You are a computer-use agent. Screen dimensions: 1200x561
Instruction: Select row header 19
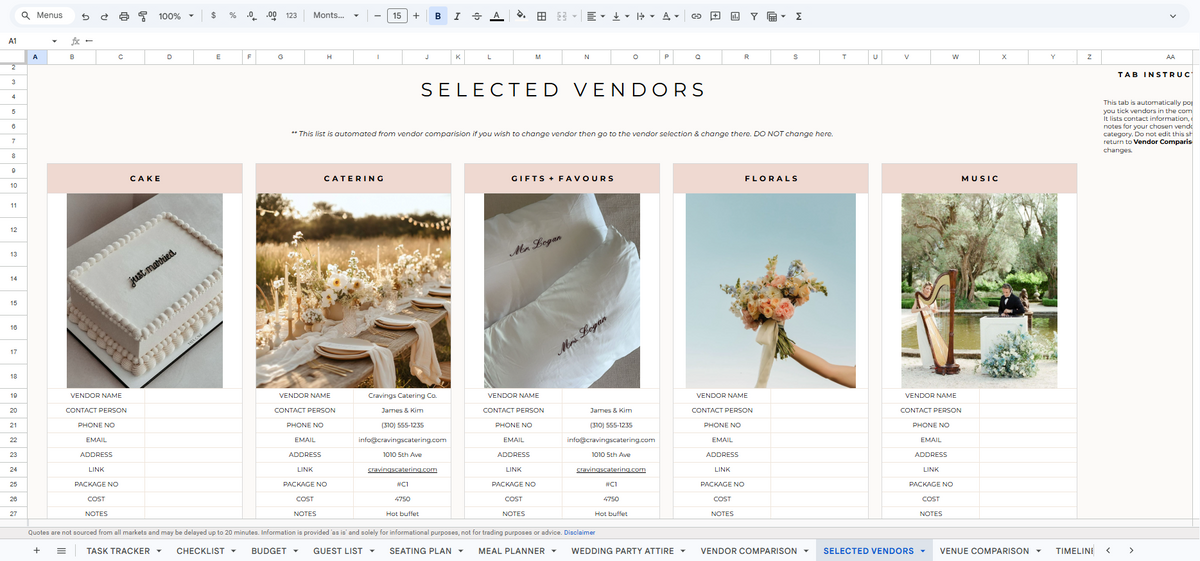click(x=14, y=396)
